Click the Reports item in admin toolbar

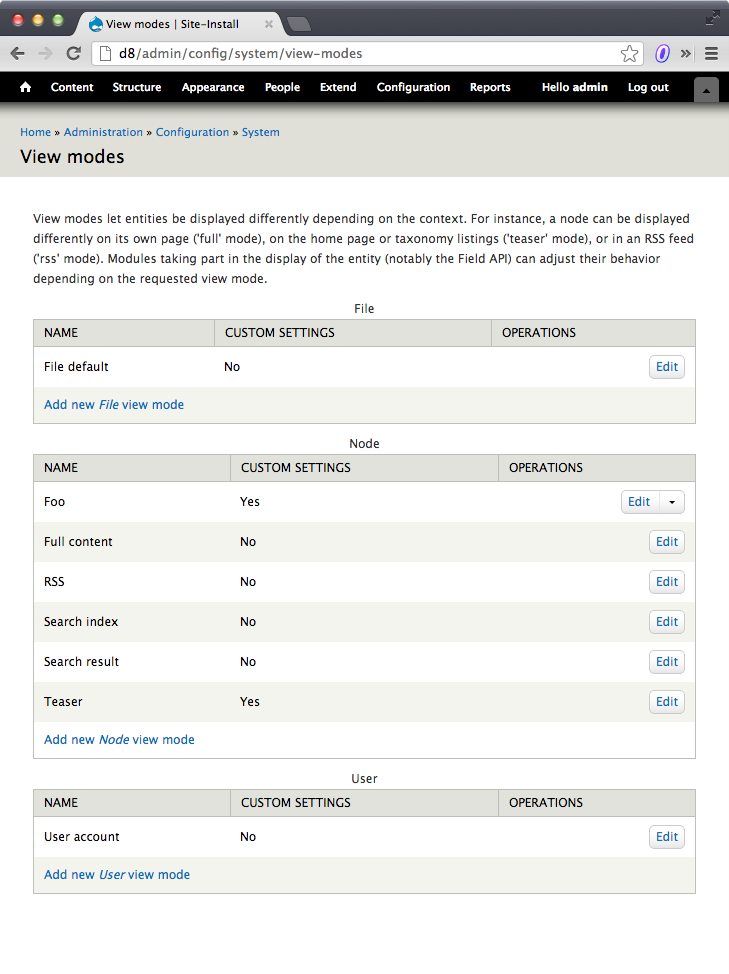pos(490,88)
